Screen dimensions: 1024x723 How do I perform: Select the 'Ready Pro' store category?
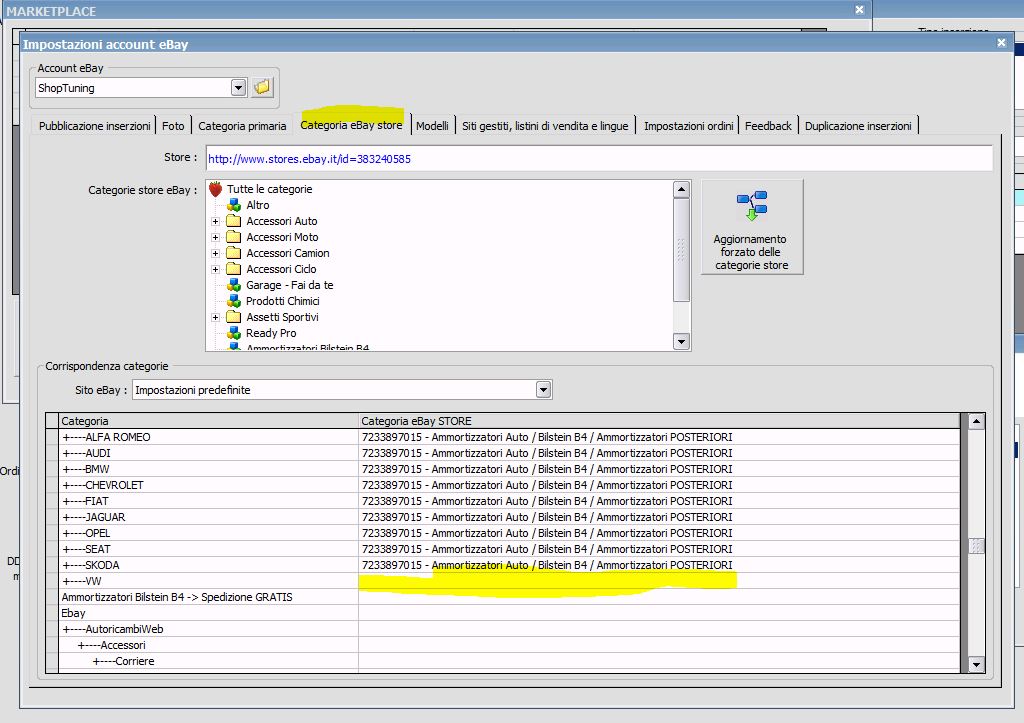(271, 333)
